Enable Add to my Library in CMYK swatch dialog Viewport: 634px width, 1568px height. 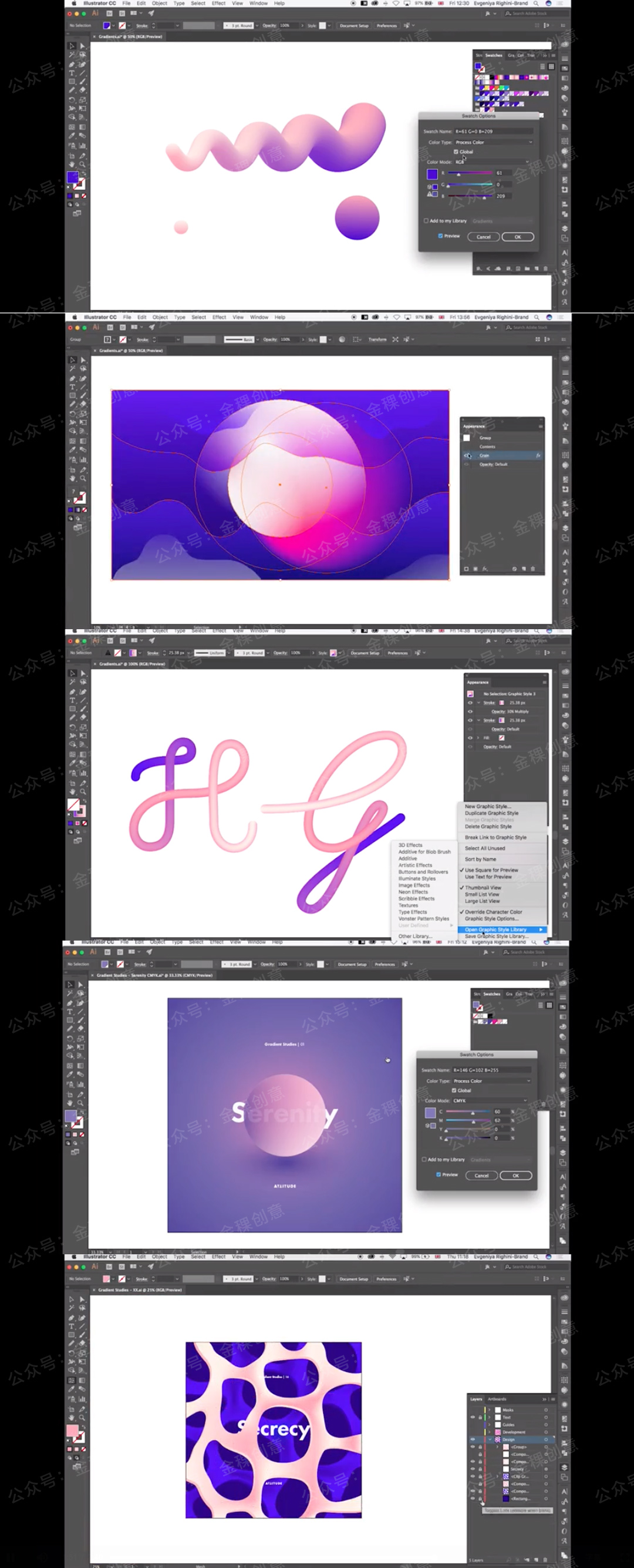pos(424,1160)
